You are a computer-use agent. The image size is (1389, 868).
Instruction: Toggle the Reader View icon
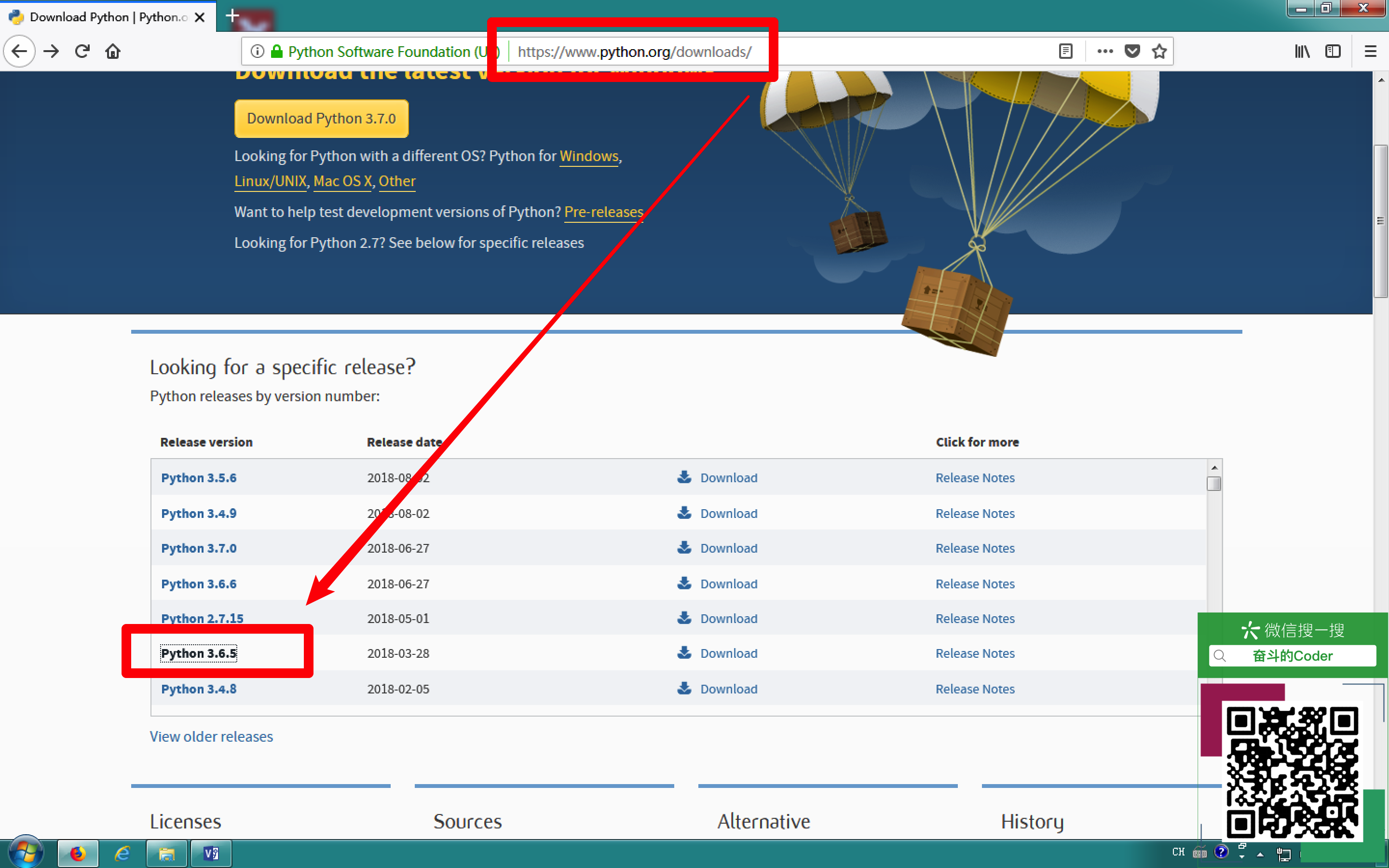point(1066,51)
